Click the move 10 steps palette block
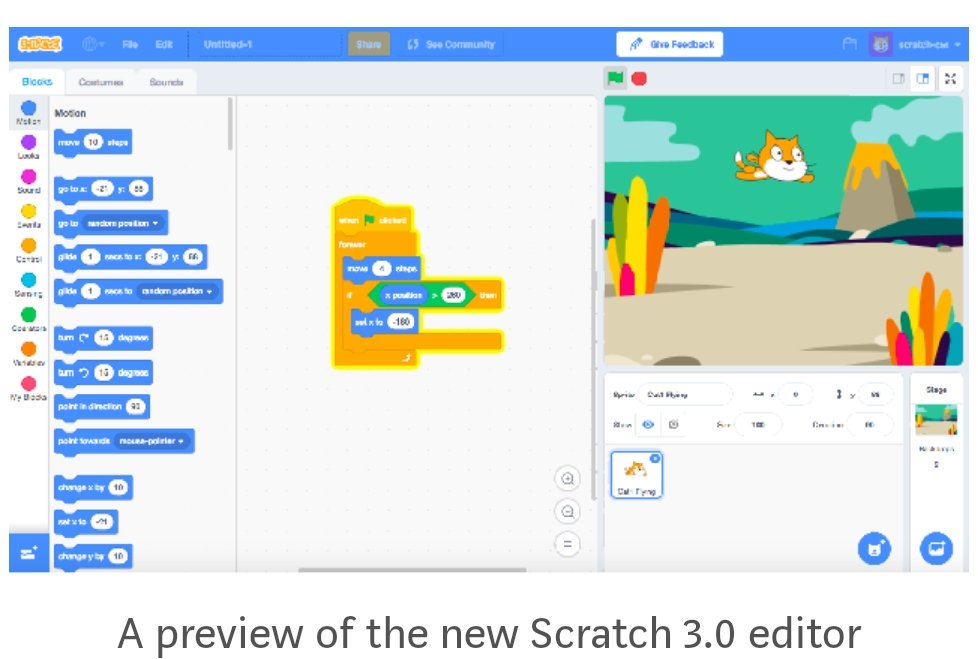 93,142
